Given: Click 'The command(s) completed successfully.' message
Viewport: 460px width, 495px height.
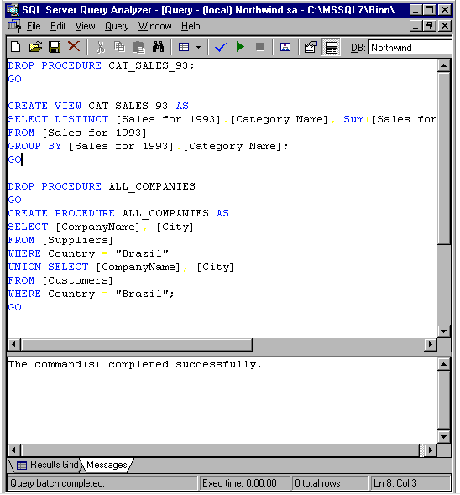Looking at the screenshot, I should point(135,364).
